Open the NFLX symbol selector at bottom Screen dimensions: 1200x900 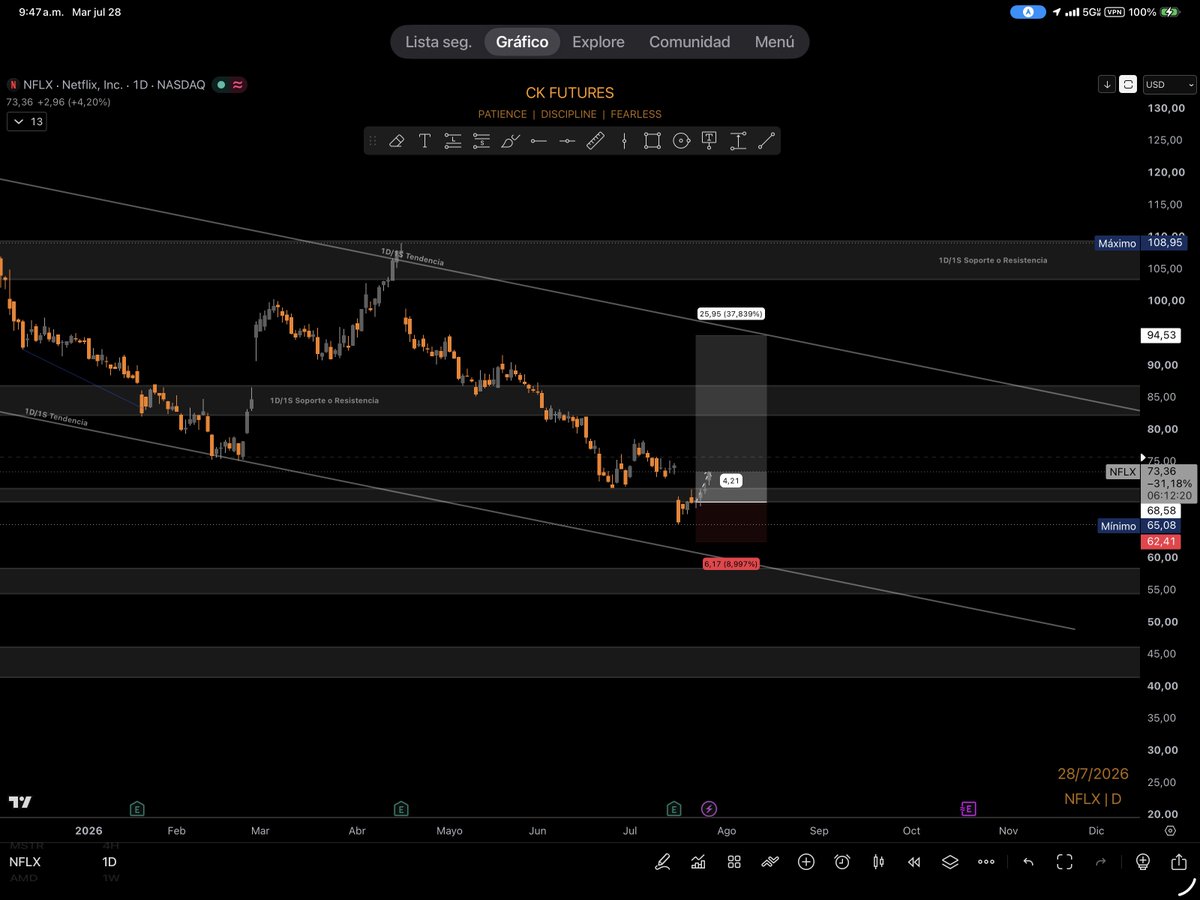(x=25, y=862)
